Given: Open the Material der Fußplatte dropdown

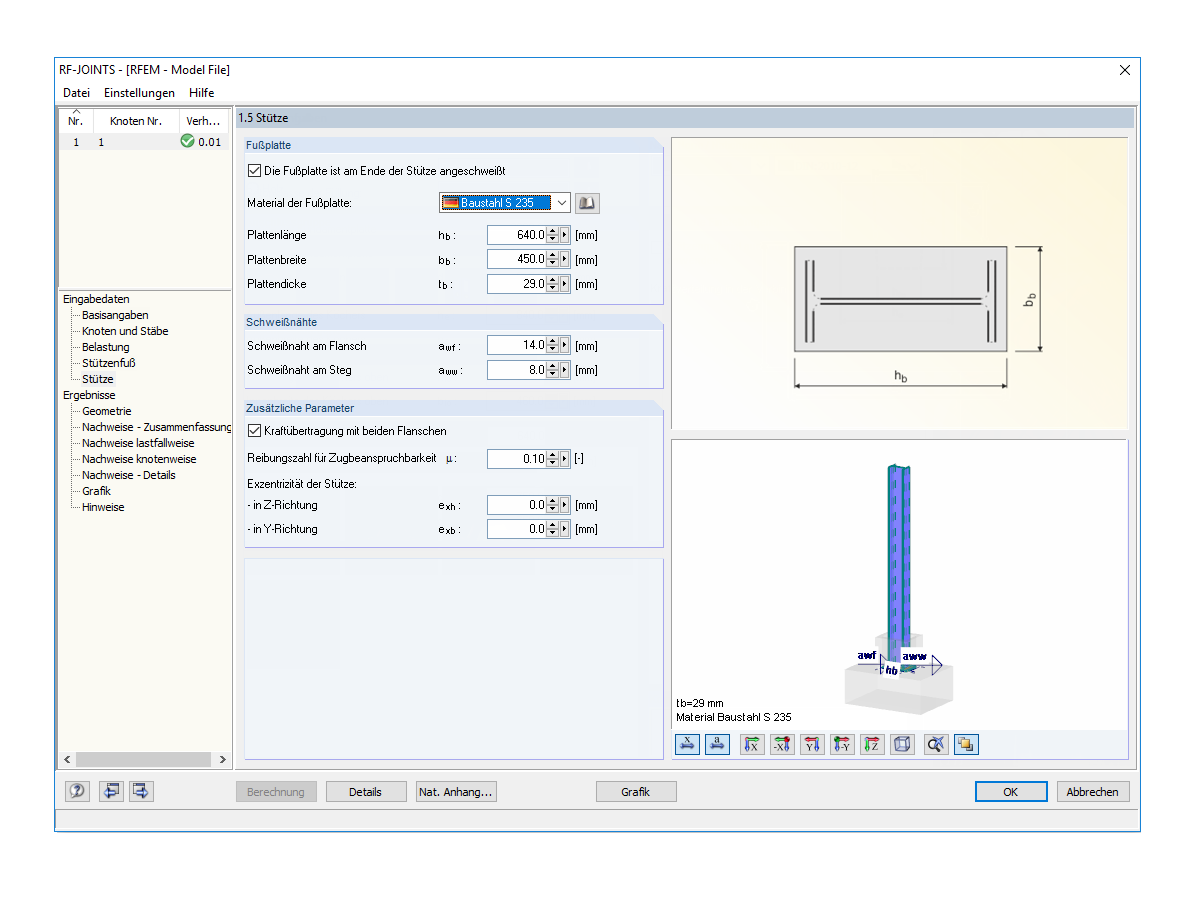Looking at the screenshot, I should [x=561, y=203].
